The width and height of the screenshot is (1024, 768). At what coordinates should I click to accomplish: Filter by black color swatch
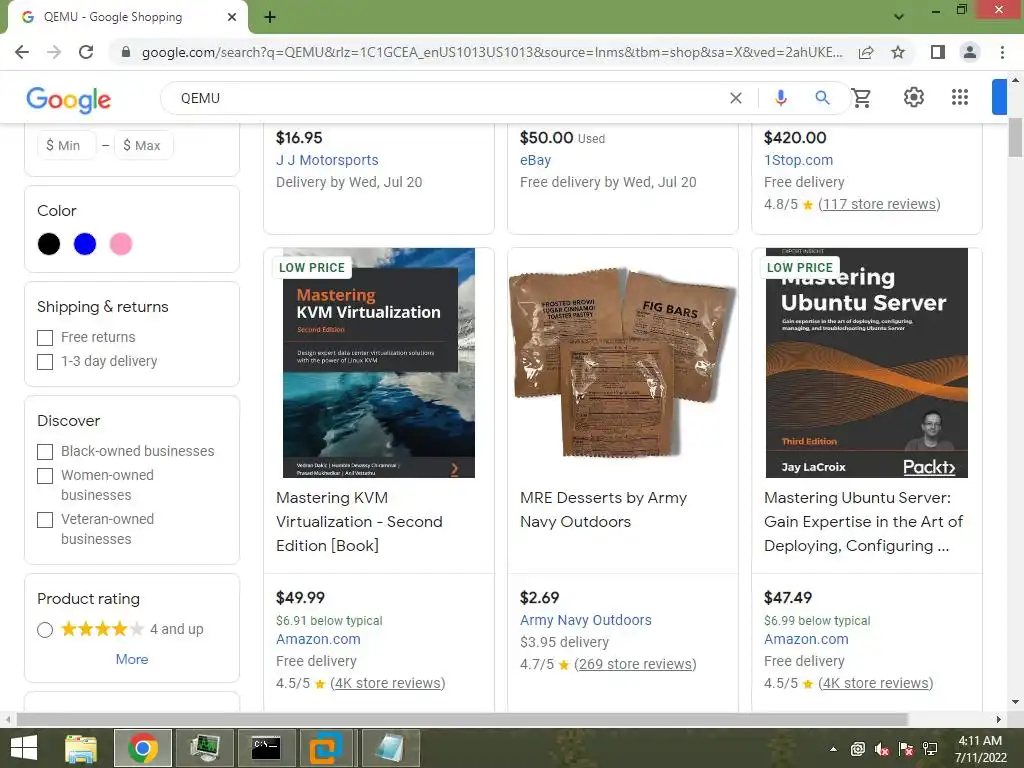click(x=49, y=244)
